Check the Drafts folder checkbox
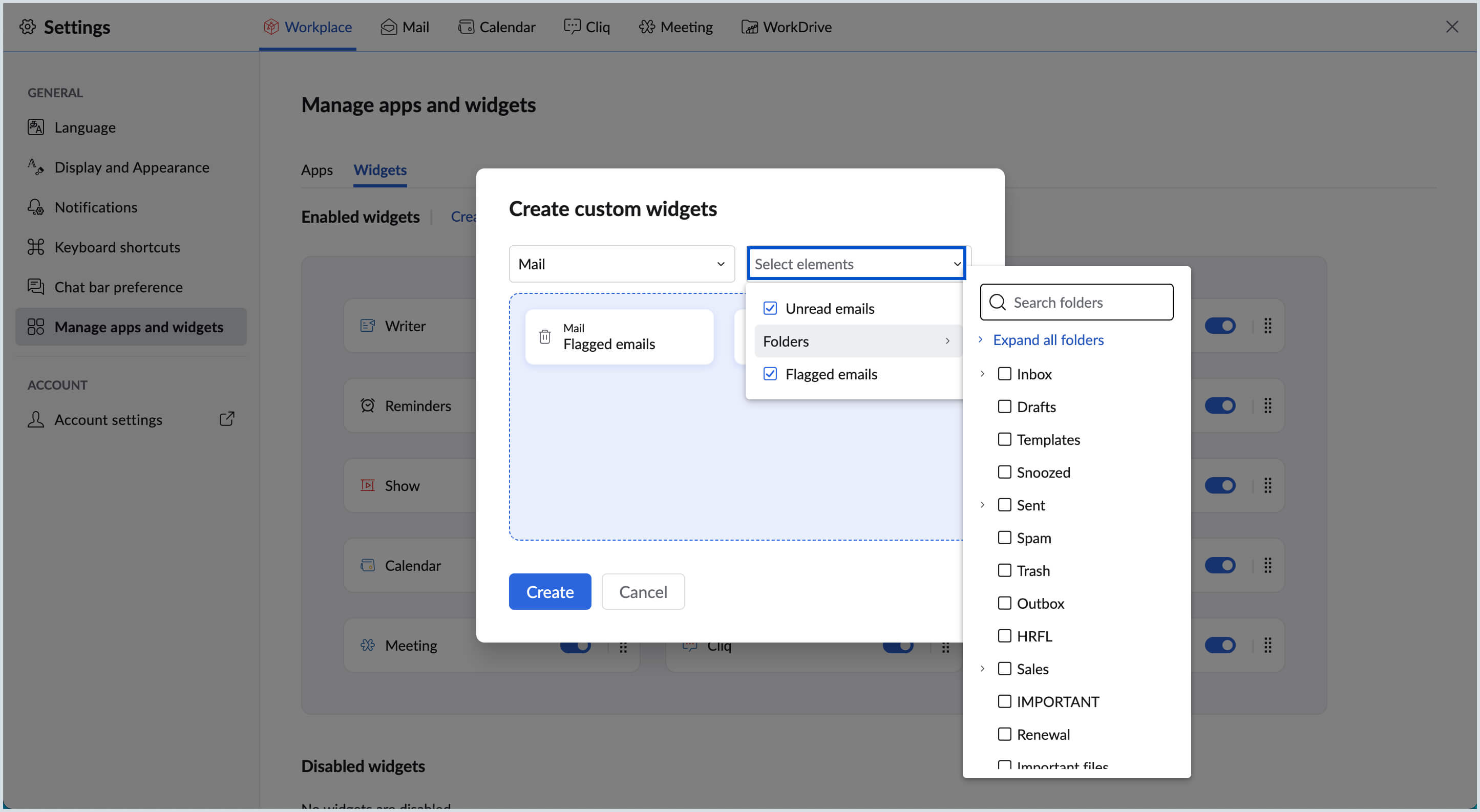 1004,407
